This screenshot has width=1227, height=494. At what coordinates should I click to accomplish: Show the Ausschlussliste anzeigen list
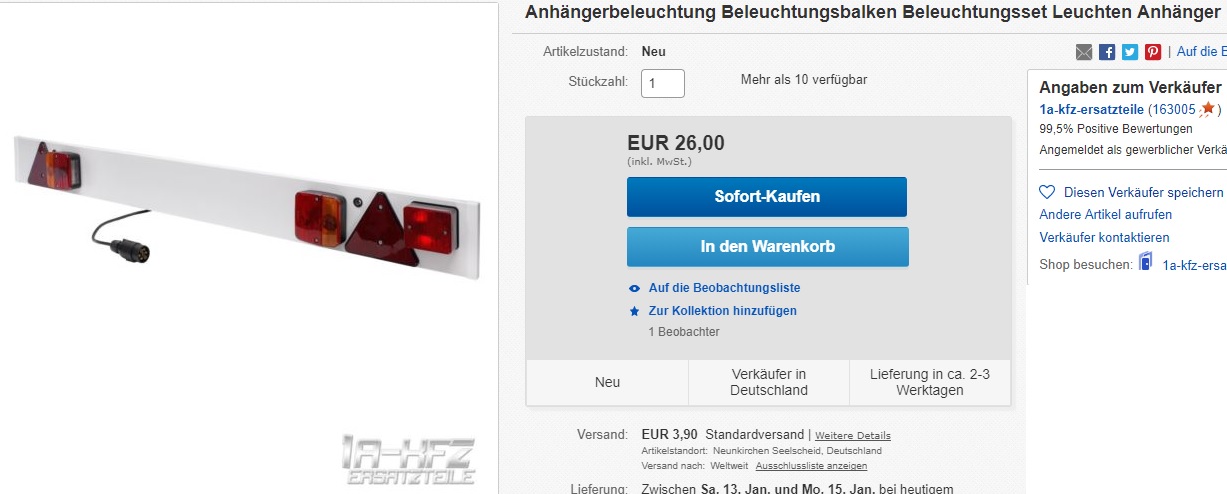point(811,466)
